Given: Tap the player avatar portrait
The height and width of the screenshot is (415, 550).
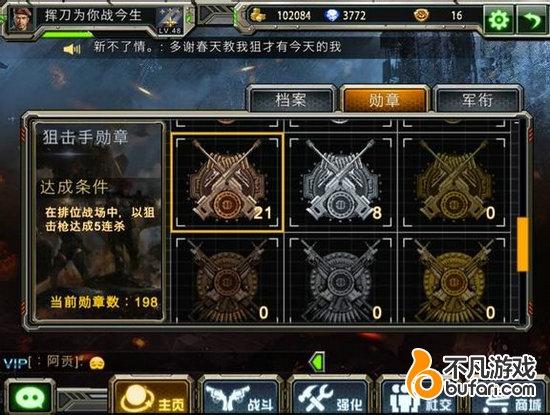Looking at the screenshot, I should tap(22, 19).
